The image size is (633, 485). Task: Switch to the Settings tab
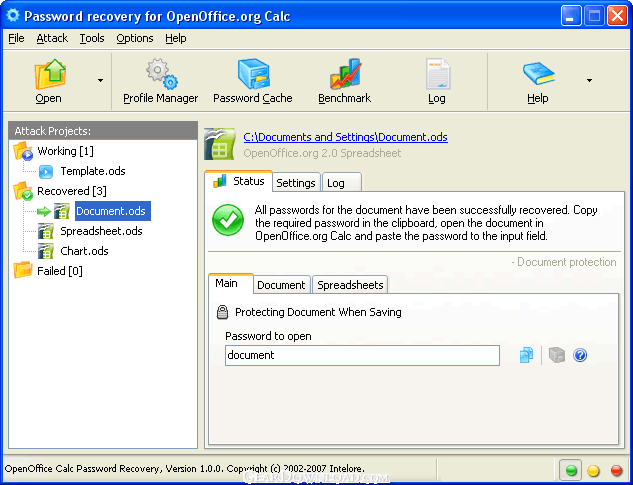click(296, 183)
